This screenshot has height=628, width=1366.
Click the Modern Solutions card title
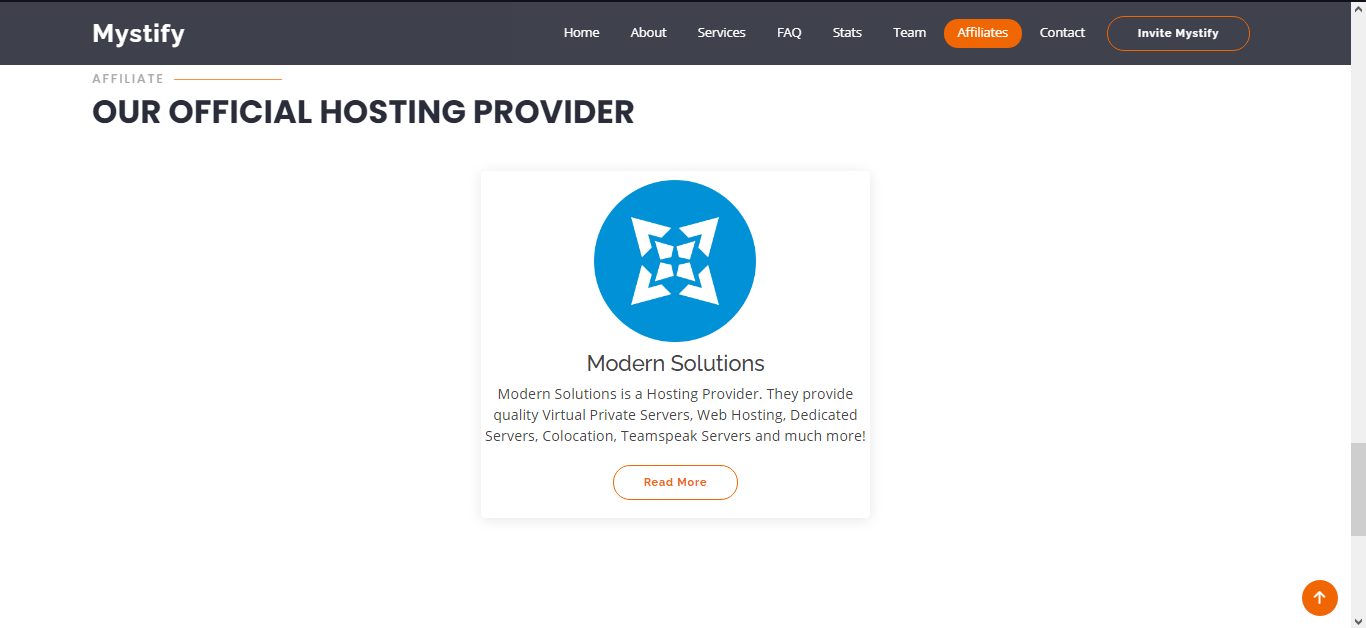pyautogui.click(x=675, y=364)
